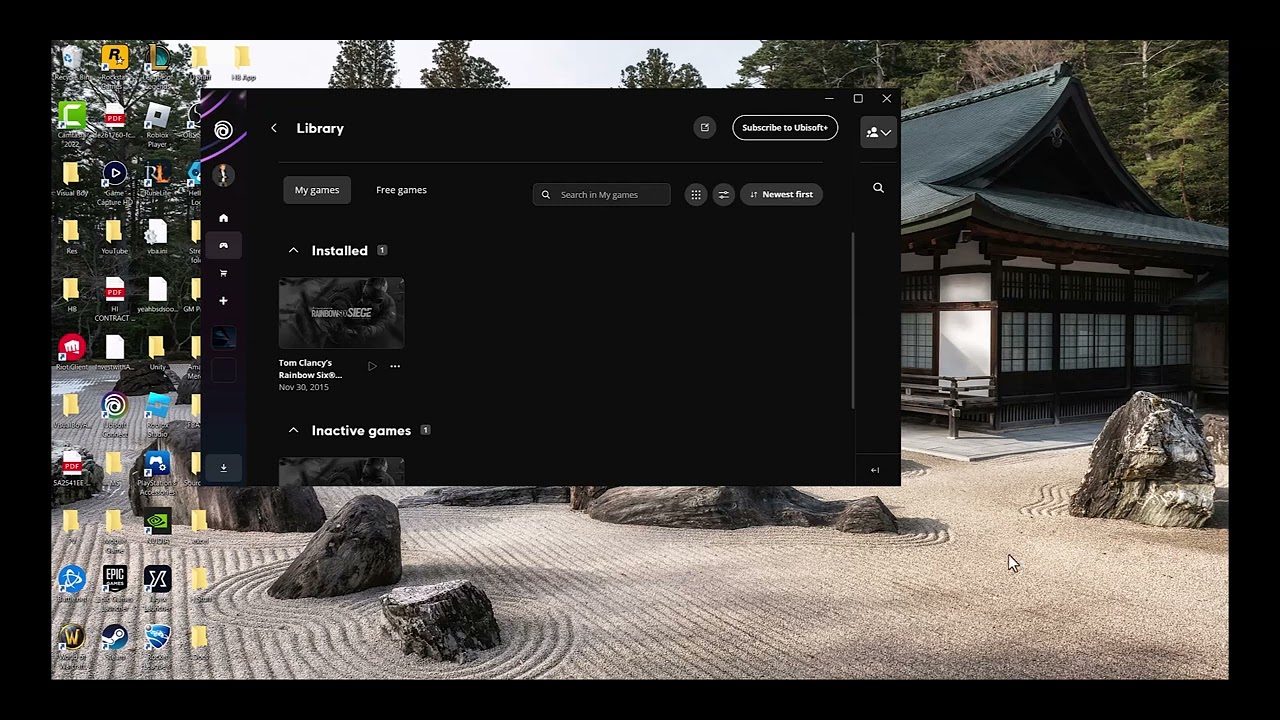
Task: Click the Tom Clancy's Rainbow Six title text
Action: [310, 369]
